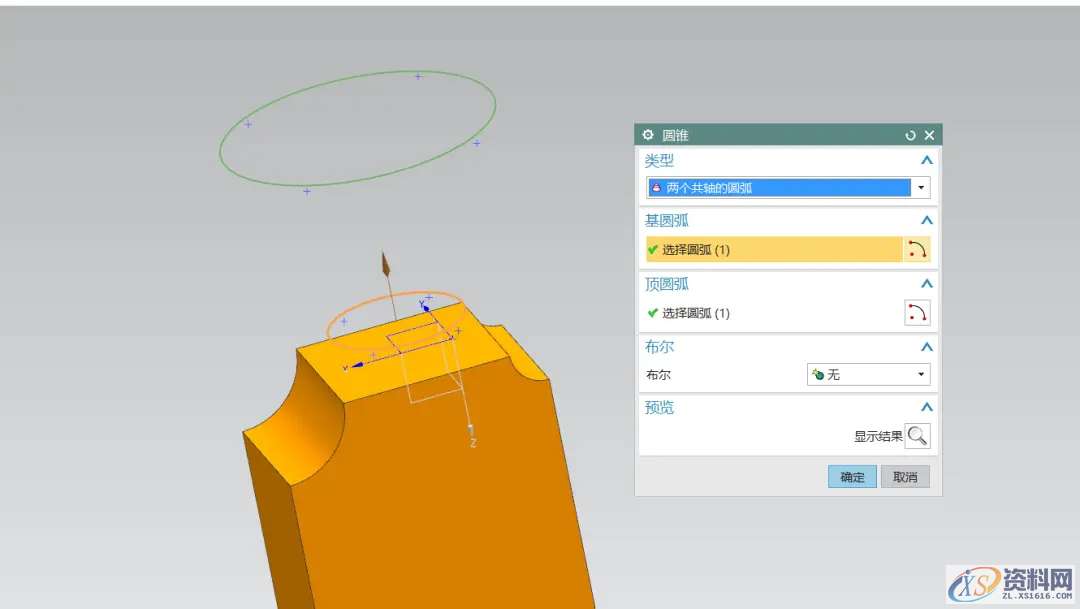
Task: Collapse the 类型 section
Action: point(926,160)
